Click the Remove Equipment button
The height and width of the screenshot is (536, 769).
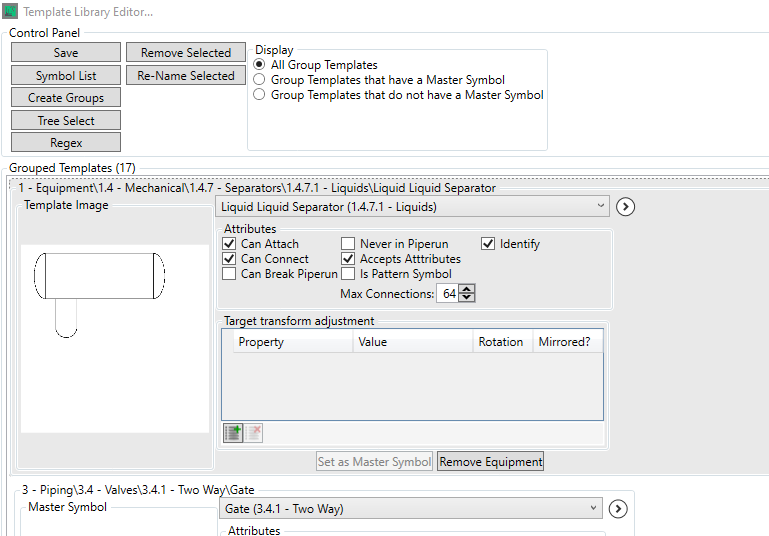490,462
